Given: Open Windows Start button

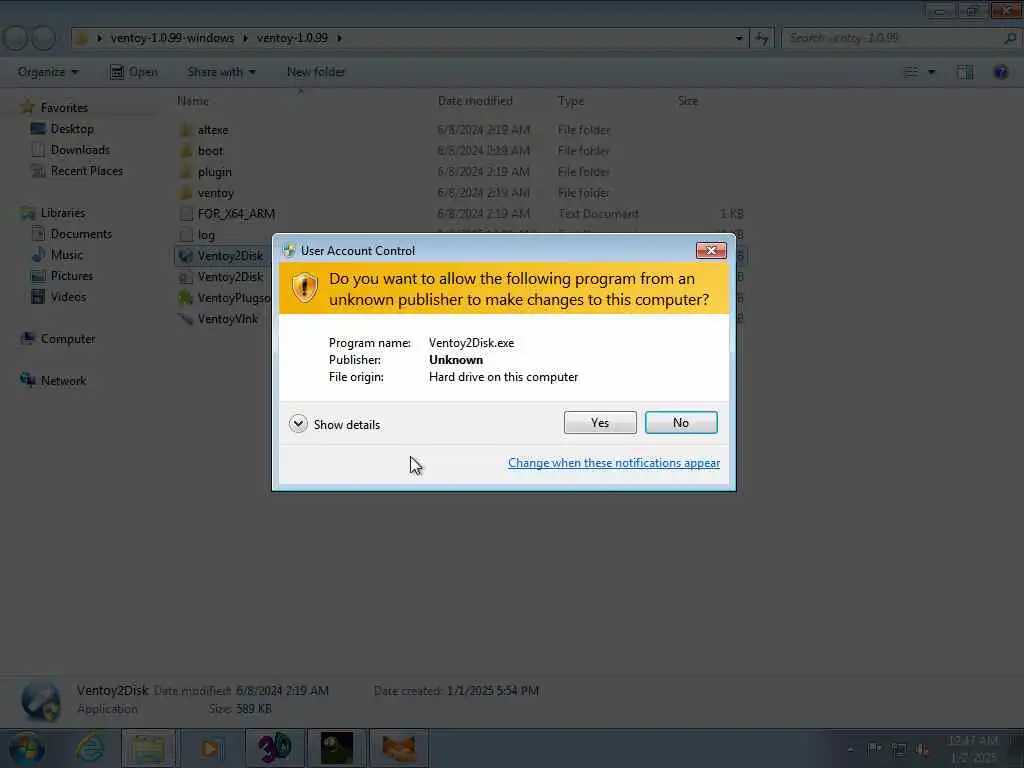Looking at the screenshot, I should 26,748.
